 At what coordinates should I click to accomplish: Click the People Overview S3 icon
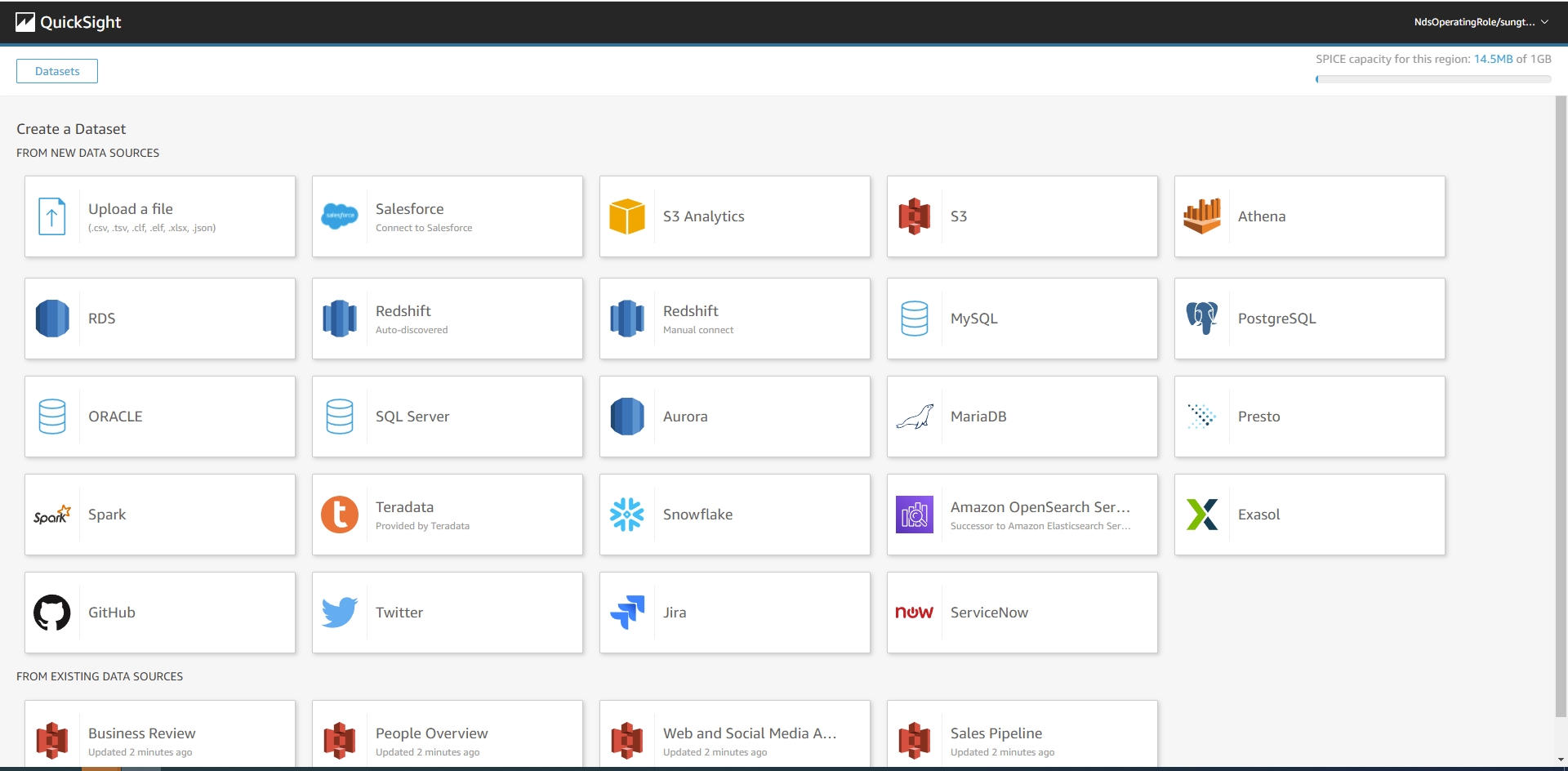[x=340, y=741]
